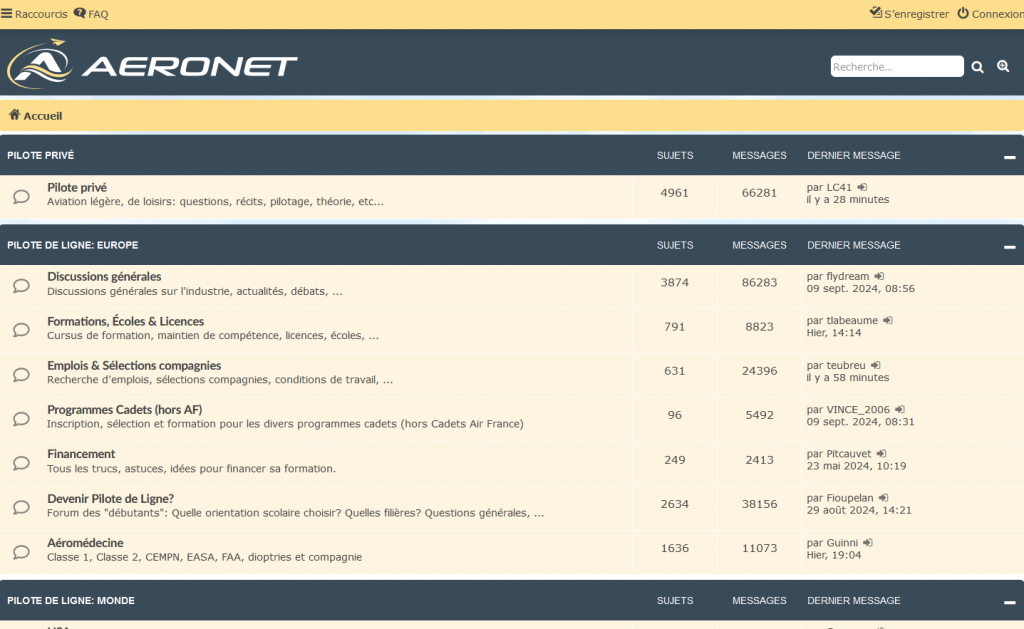Image resolution: width=1024 pixels, height=629 pixels.
Task: Click the Discussions générales forum icon
Action: [20, 284]
